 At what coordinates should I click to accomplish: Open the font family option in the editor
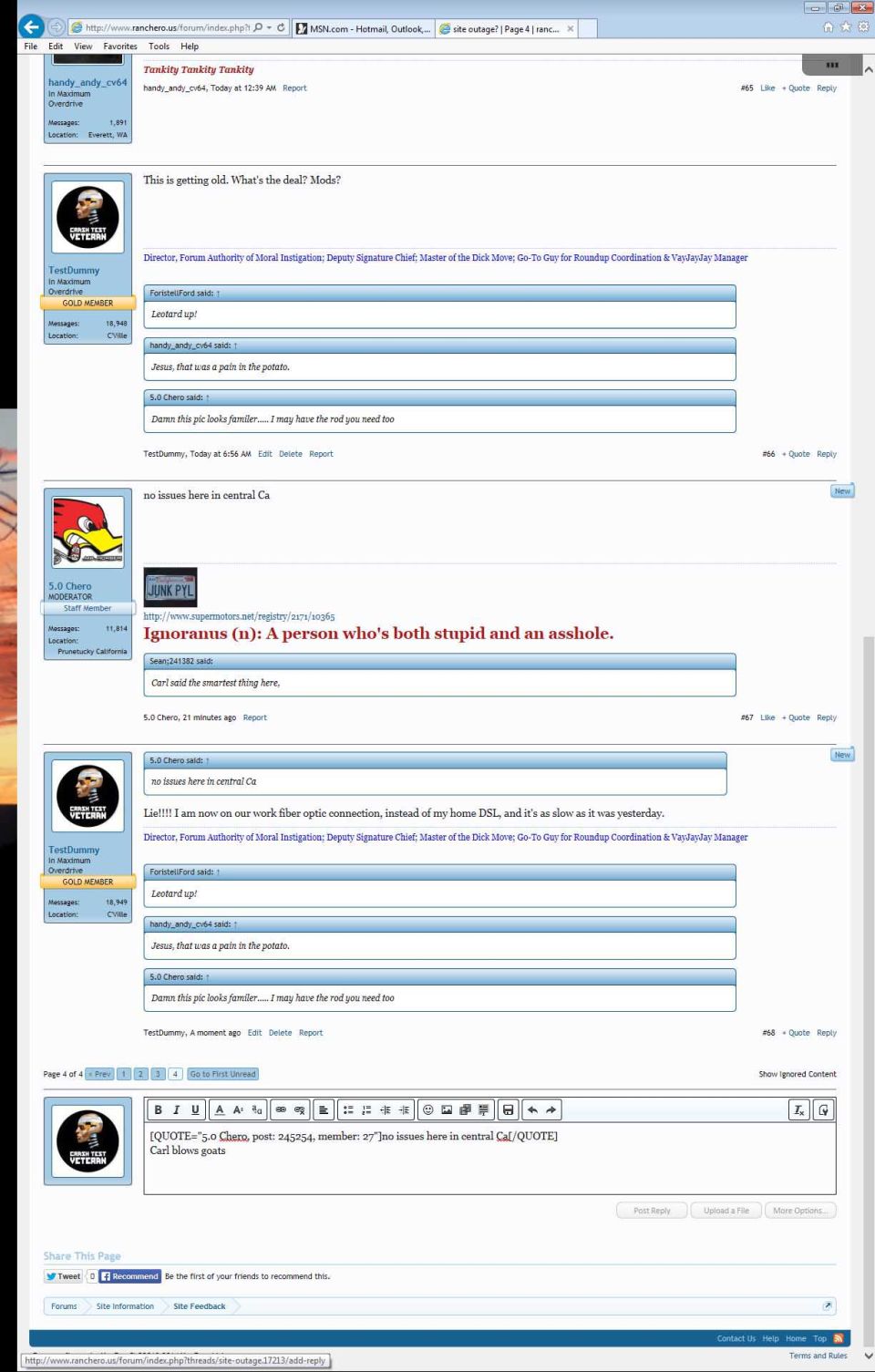tap(257, 1109)
